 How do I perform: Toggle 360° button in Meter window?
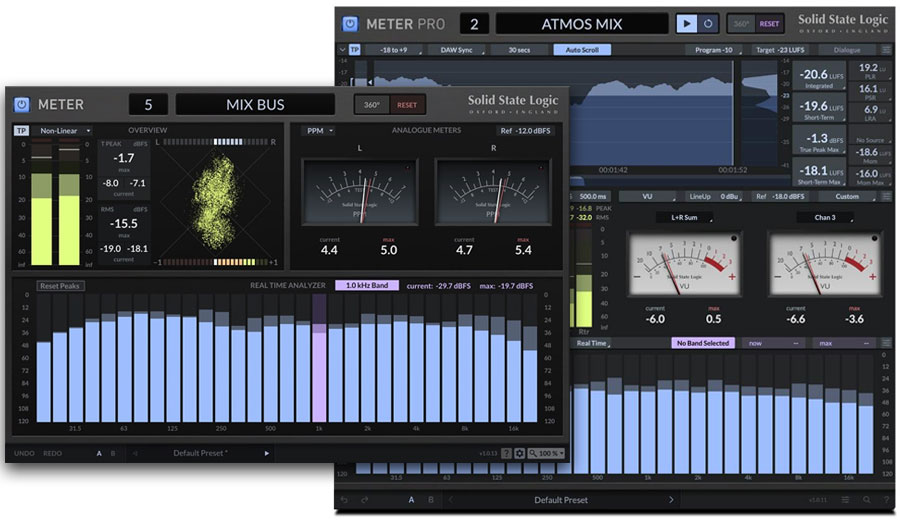point(372,105)
